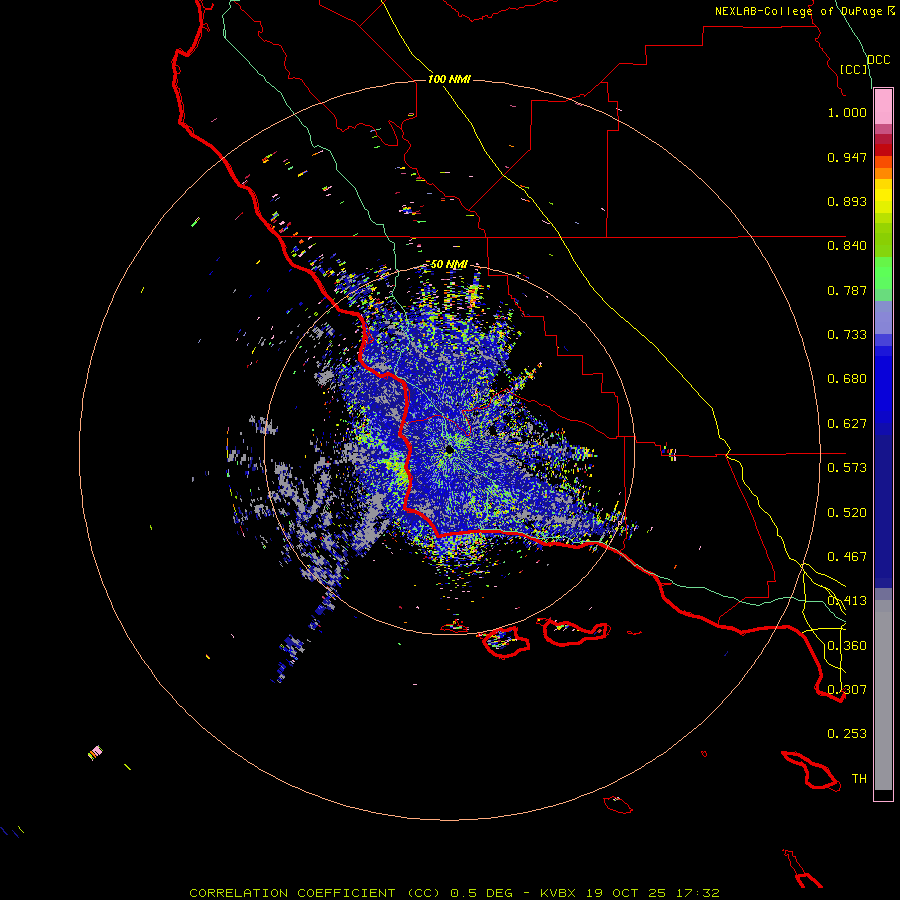Image resolution: width=900 pixels, height=900 pixels.
Task: Click the 0.787 value on the color scale
Action: 847,290
